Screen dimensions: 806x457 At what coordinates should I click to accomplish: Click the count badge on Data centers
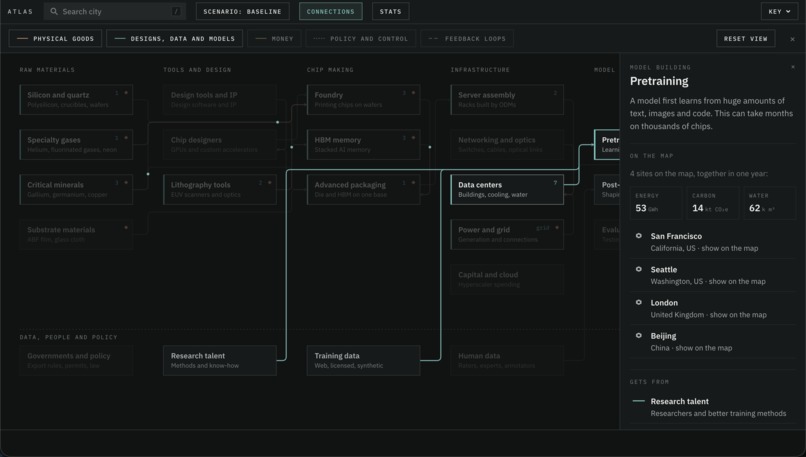555,183
